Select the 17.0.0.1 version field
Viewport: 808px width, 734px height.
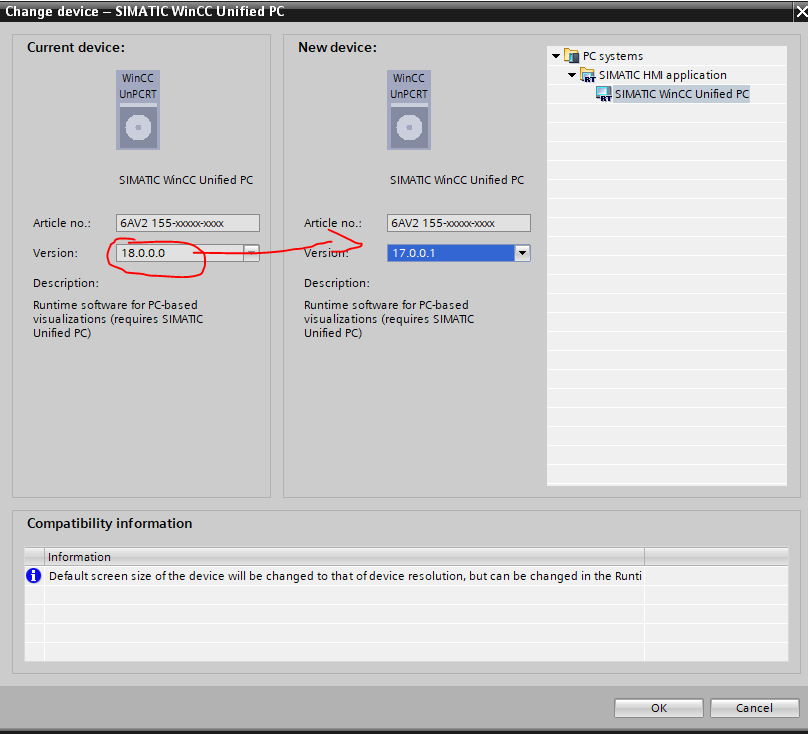[451, 253]
